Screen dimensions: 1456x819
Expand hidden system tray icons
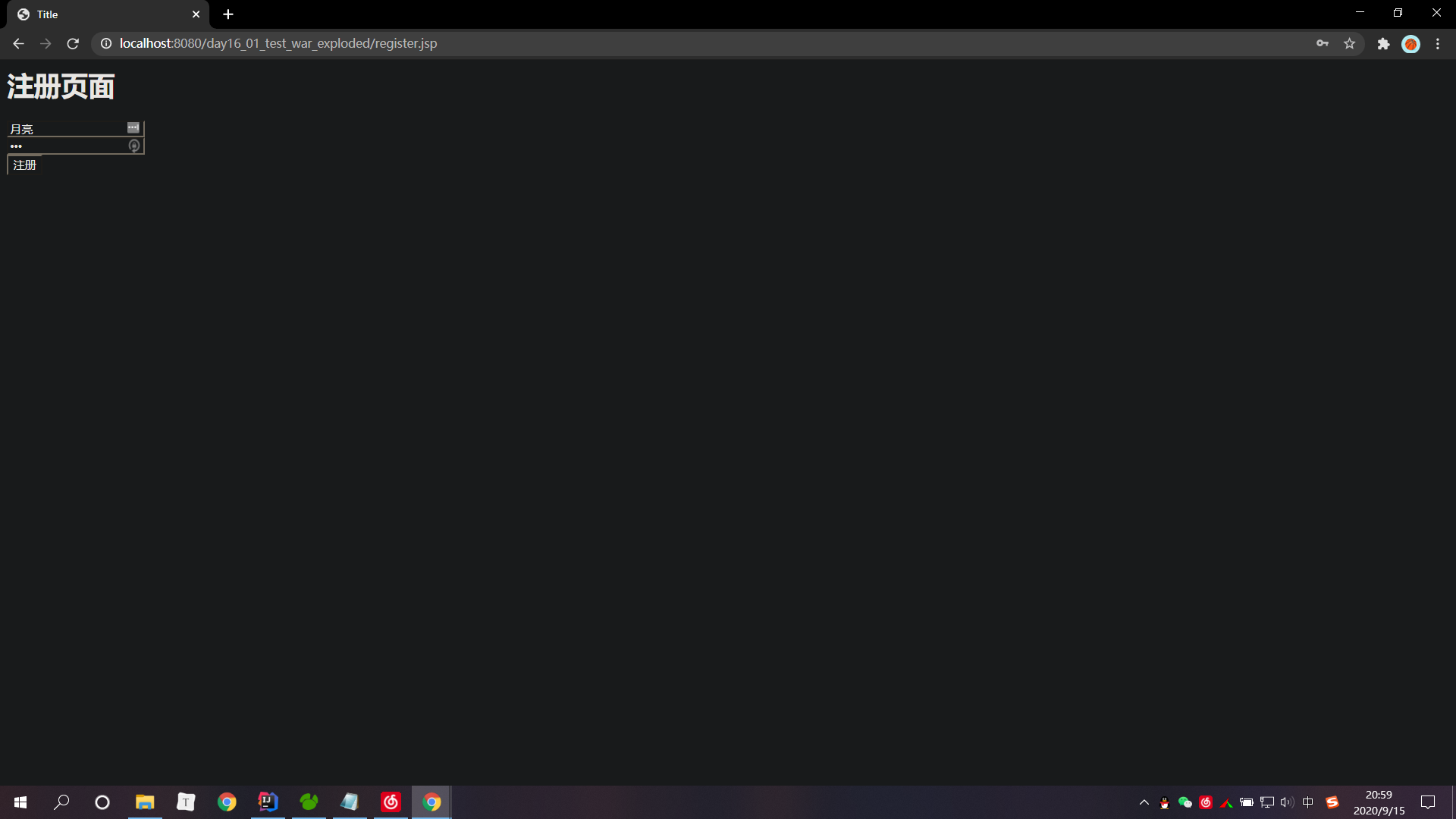click(x=1144, y=802)
